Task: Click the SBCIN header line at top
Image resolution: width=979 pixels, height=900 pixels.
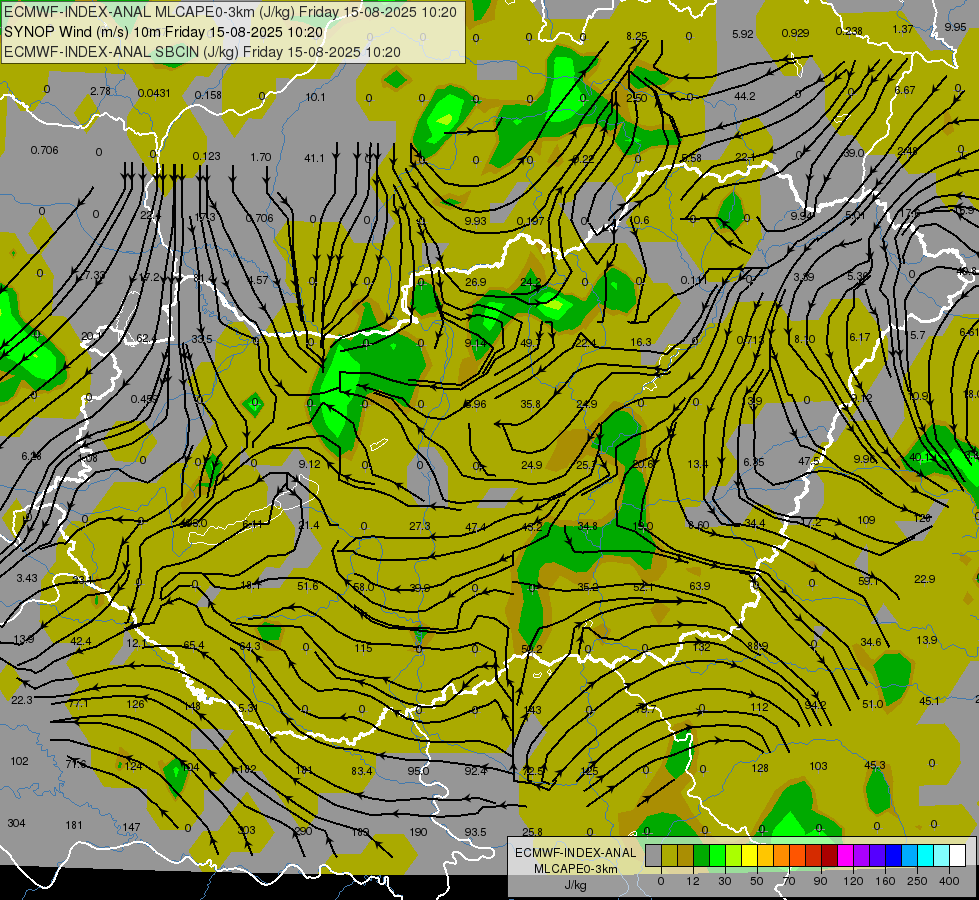Action: pos(202,52)
